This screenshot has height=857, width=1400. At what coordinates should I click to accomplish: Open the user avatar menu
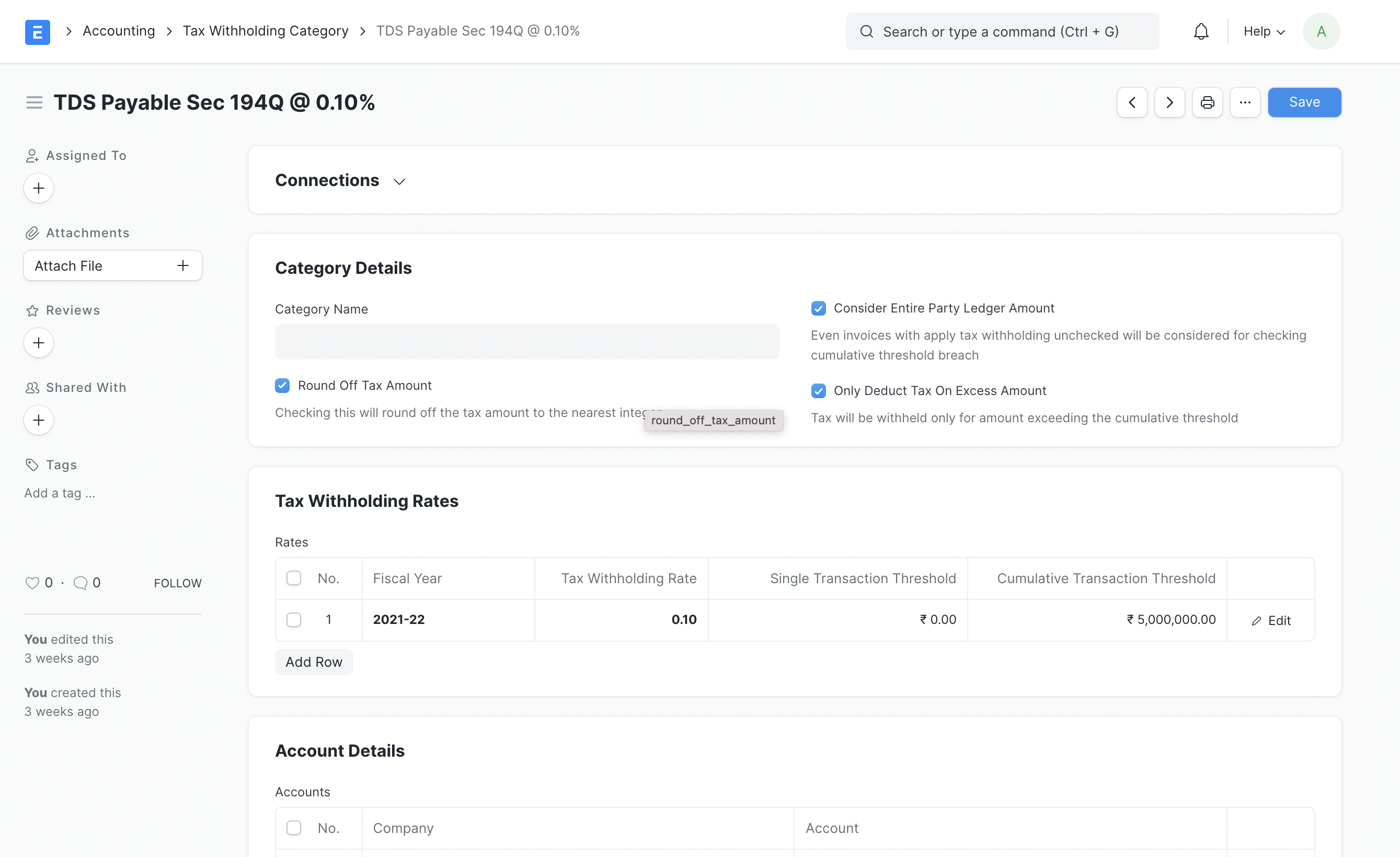click(1321, 31)
